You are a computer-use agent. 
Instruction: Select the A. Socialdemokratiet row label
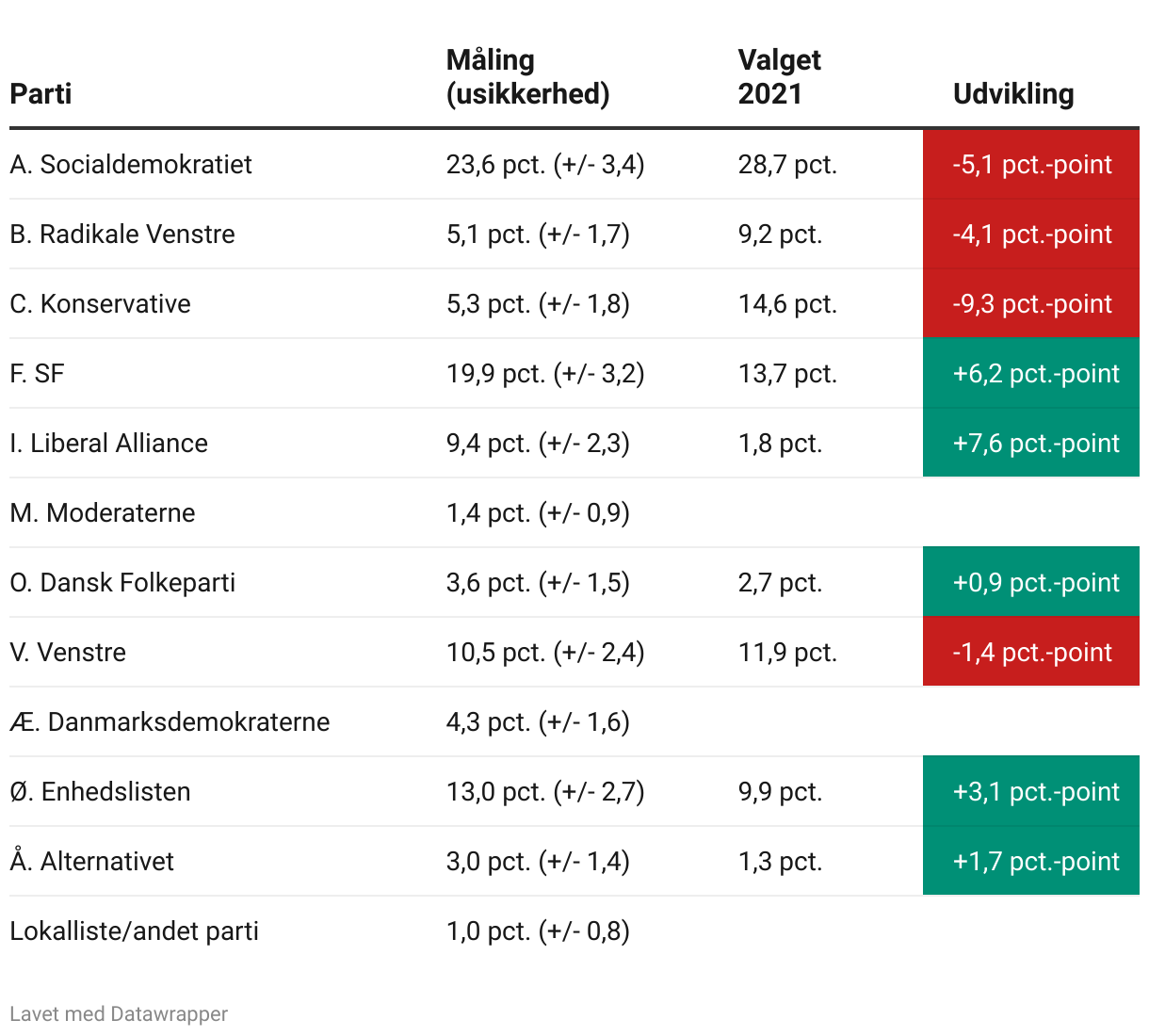point(131,165)
